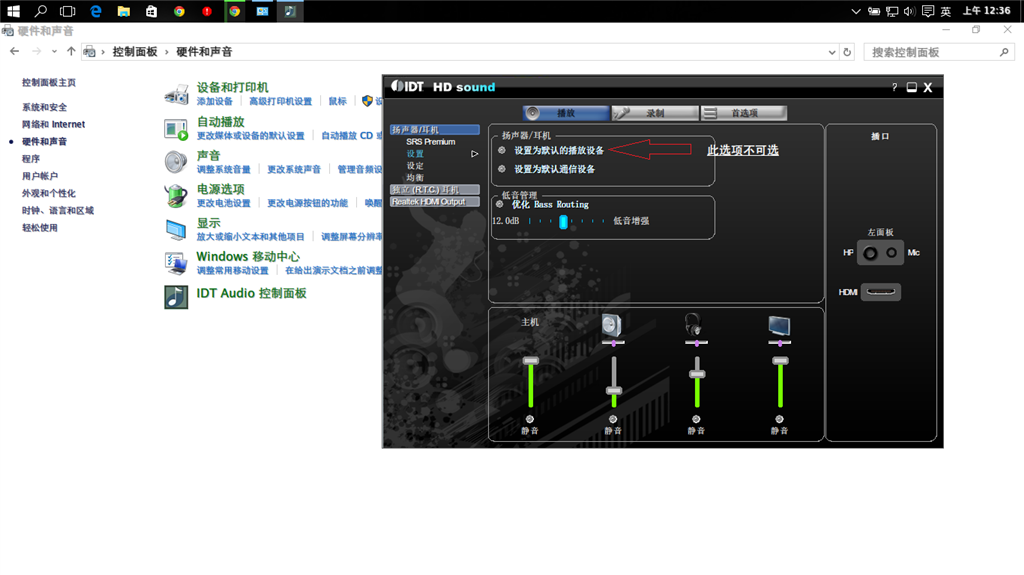
Task: Click the 搜索控制面板 search box
Action: click(x=939, y=52)
